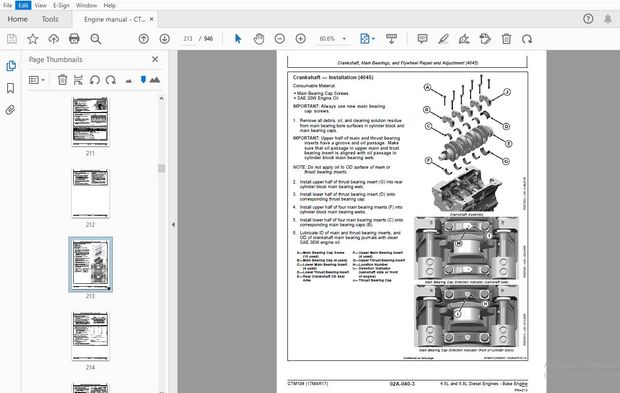620x393 pixels.
Task: Zoom in with the plus button
Action: pos(301,39)
